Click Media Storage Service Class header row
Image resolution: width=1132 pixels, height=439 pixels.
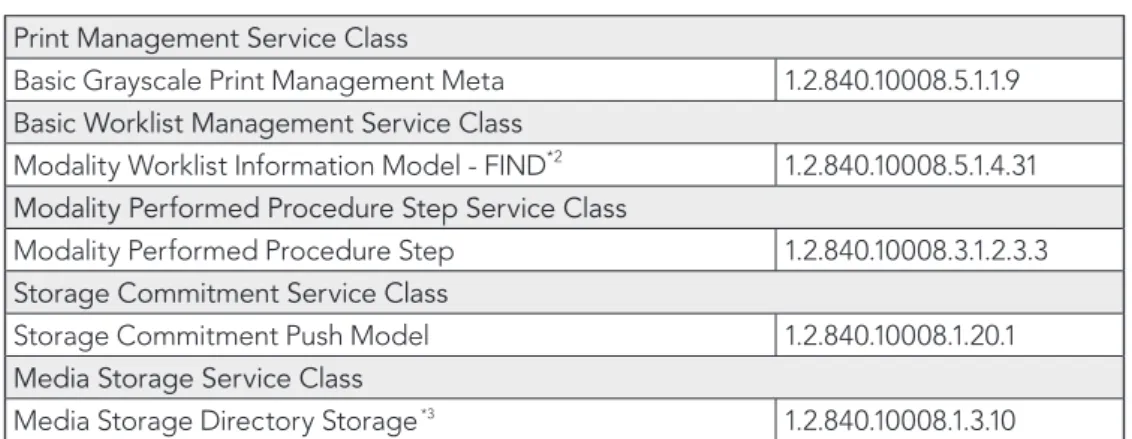(x=565, y=378)
